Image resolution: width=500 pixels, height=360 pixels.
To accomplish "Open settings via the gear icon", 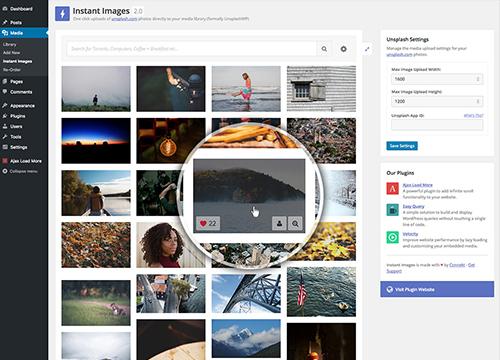I will (x=343, y=49).
